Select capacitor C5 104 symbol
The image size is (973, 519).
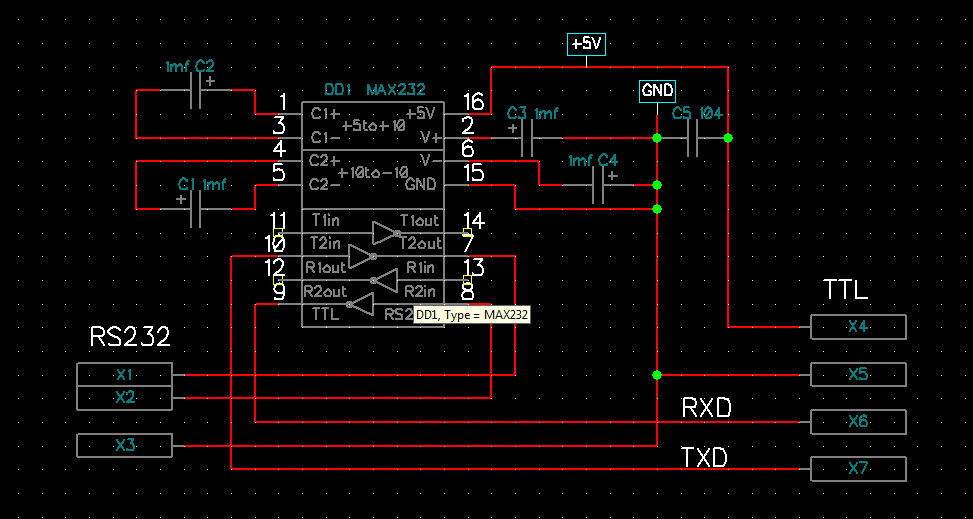(692, 138)
